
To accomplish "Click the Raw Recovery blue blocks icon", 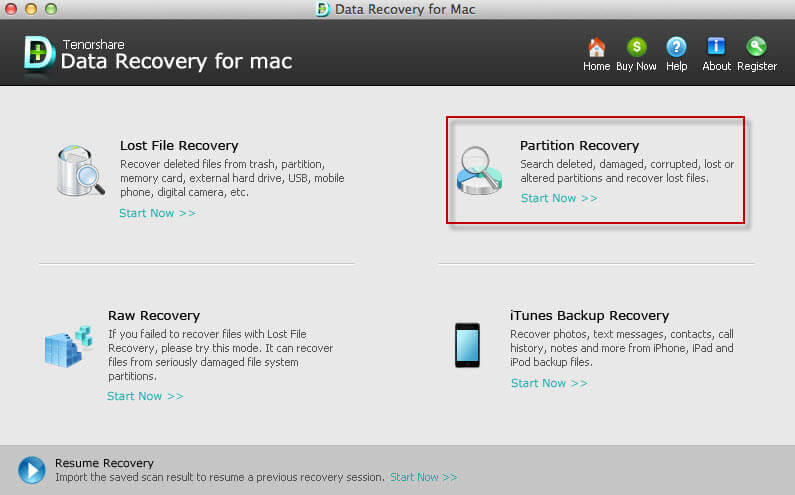I will pos(68,347).
